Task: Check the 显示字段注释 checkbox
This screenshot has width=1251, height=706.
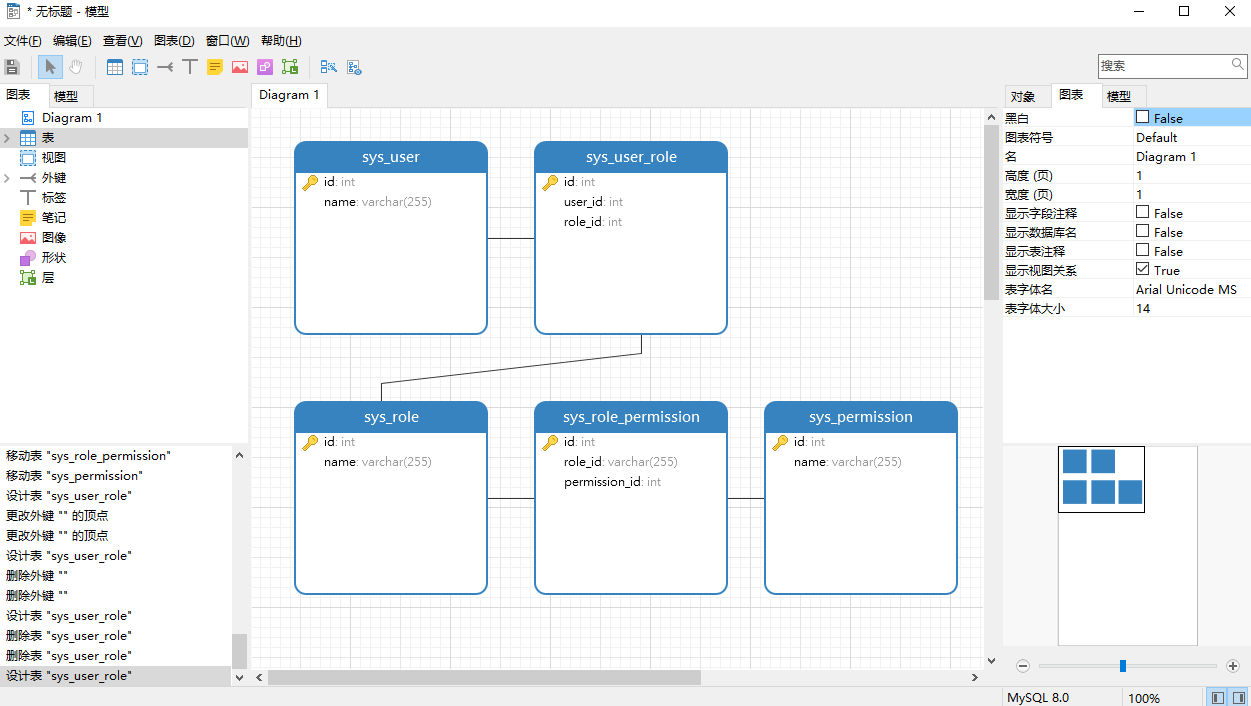Action: pyautogui.click(x=1143, y=212)
